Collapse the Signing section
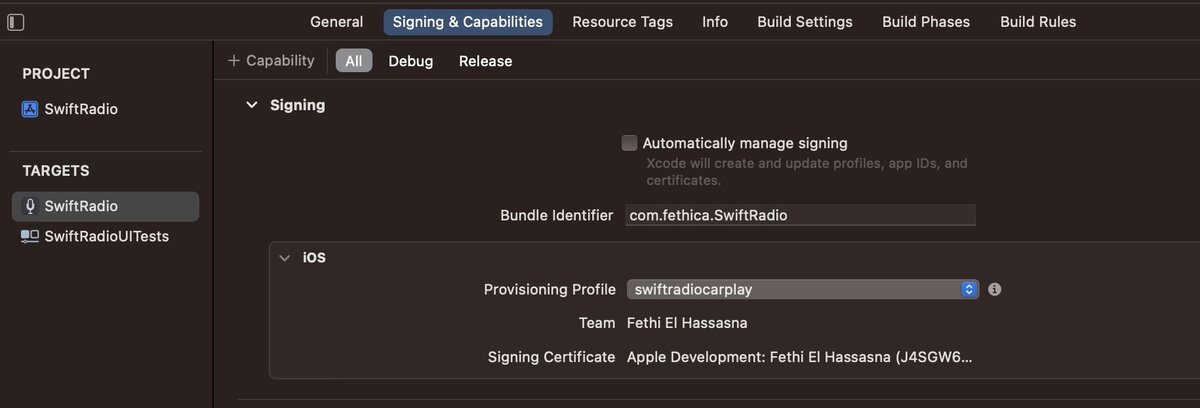 (252, 105)
